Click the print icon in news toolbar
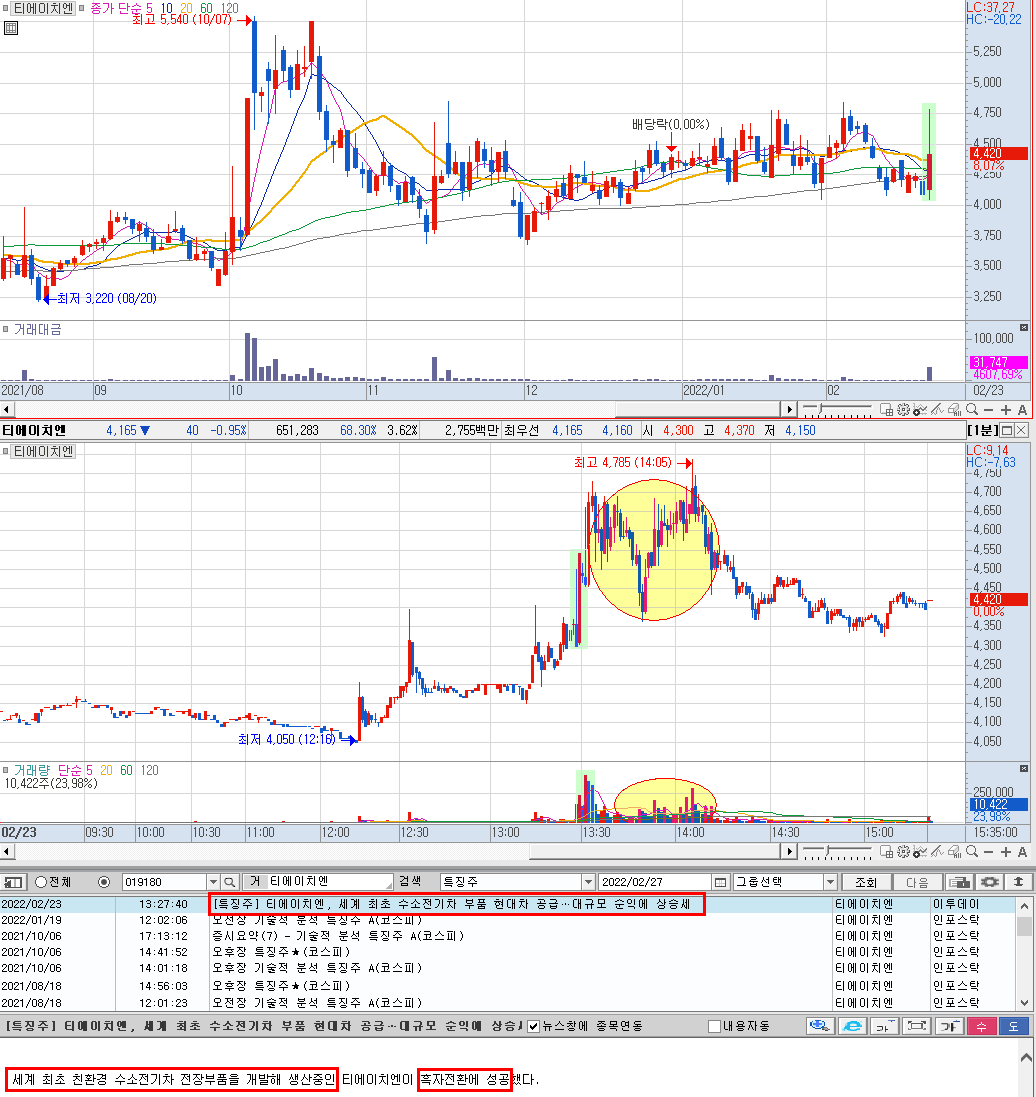 pyautogui.click(x=959, y=882)
